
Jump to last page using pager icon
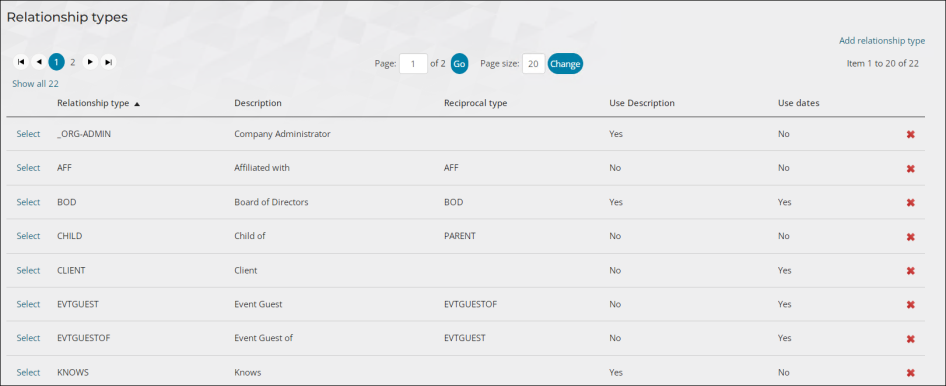pos(109,62)
